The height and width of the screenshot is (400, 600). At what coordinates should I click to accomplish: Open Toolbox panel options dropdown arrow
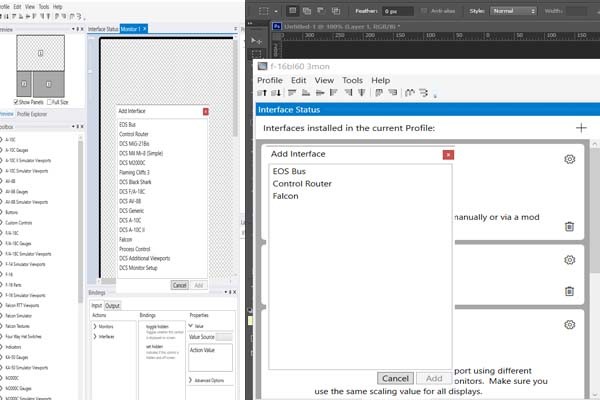(x=73, y=126)
